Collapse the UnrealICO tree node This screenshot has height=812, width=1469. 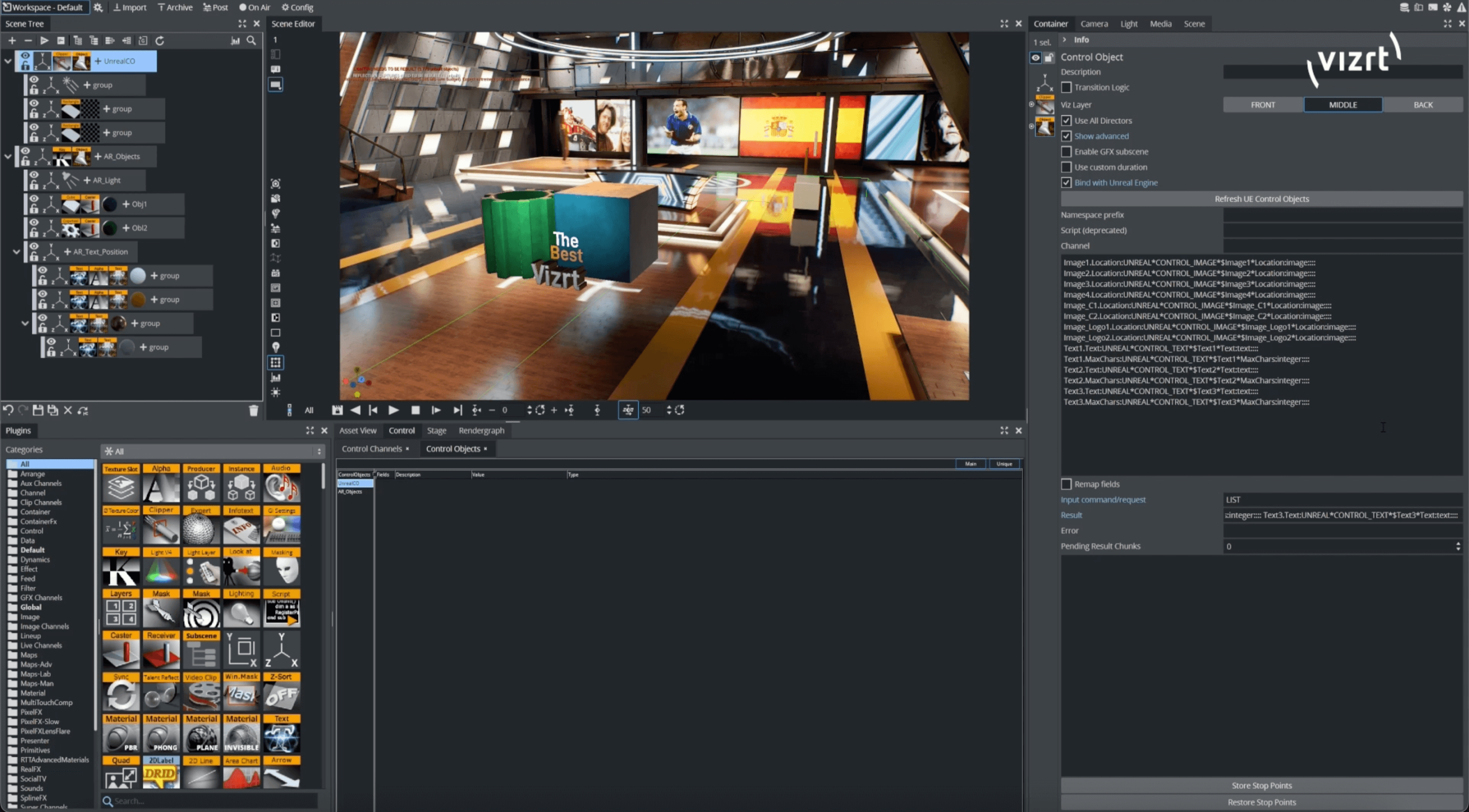(8, 60)
